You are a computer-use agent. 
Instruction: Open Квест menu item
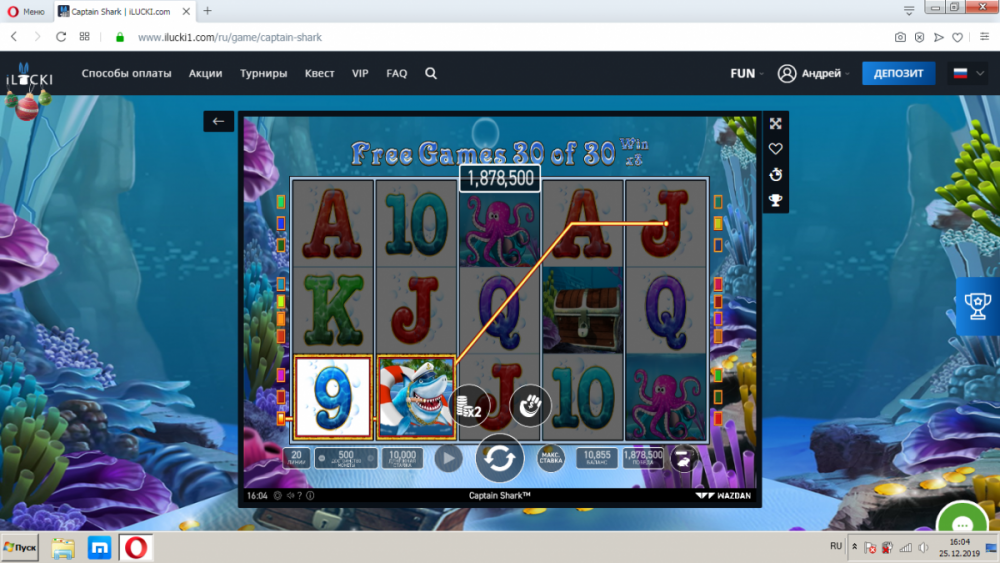pyautogui.click(x=320, y=73)
